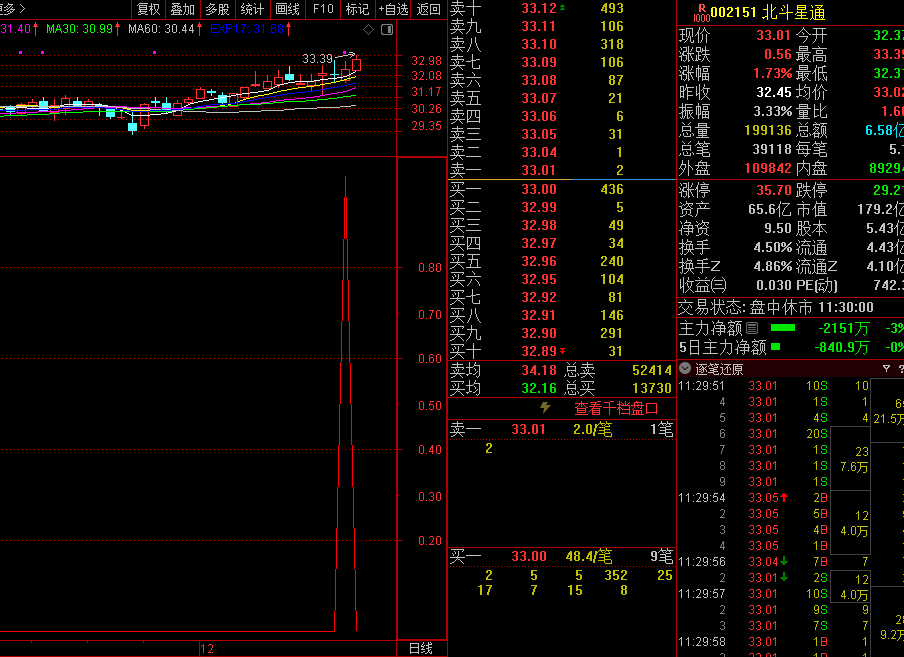Collapse the 逐笔还原 panel with round arrow

pyautogui.click(x=685, y=368)
